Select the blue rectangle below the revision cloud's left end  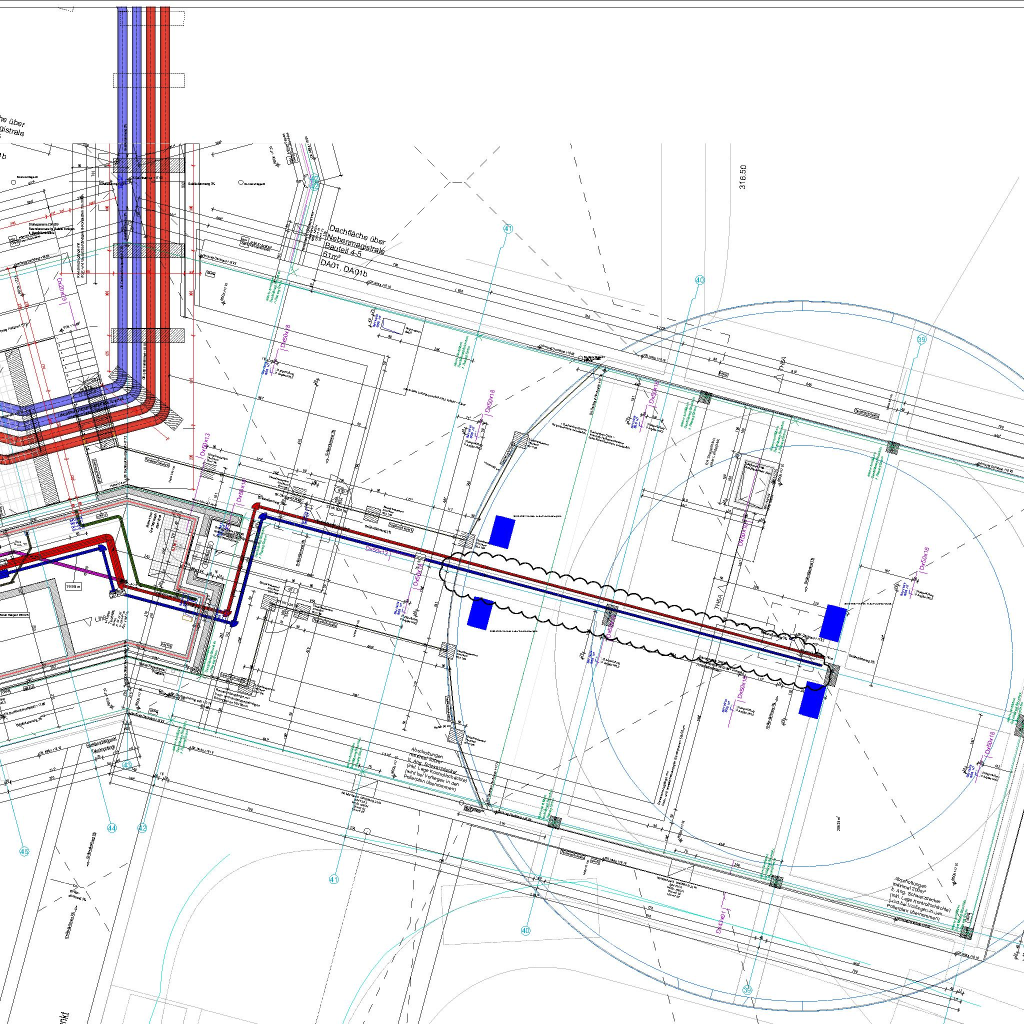coord(479,613)
